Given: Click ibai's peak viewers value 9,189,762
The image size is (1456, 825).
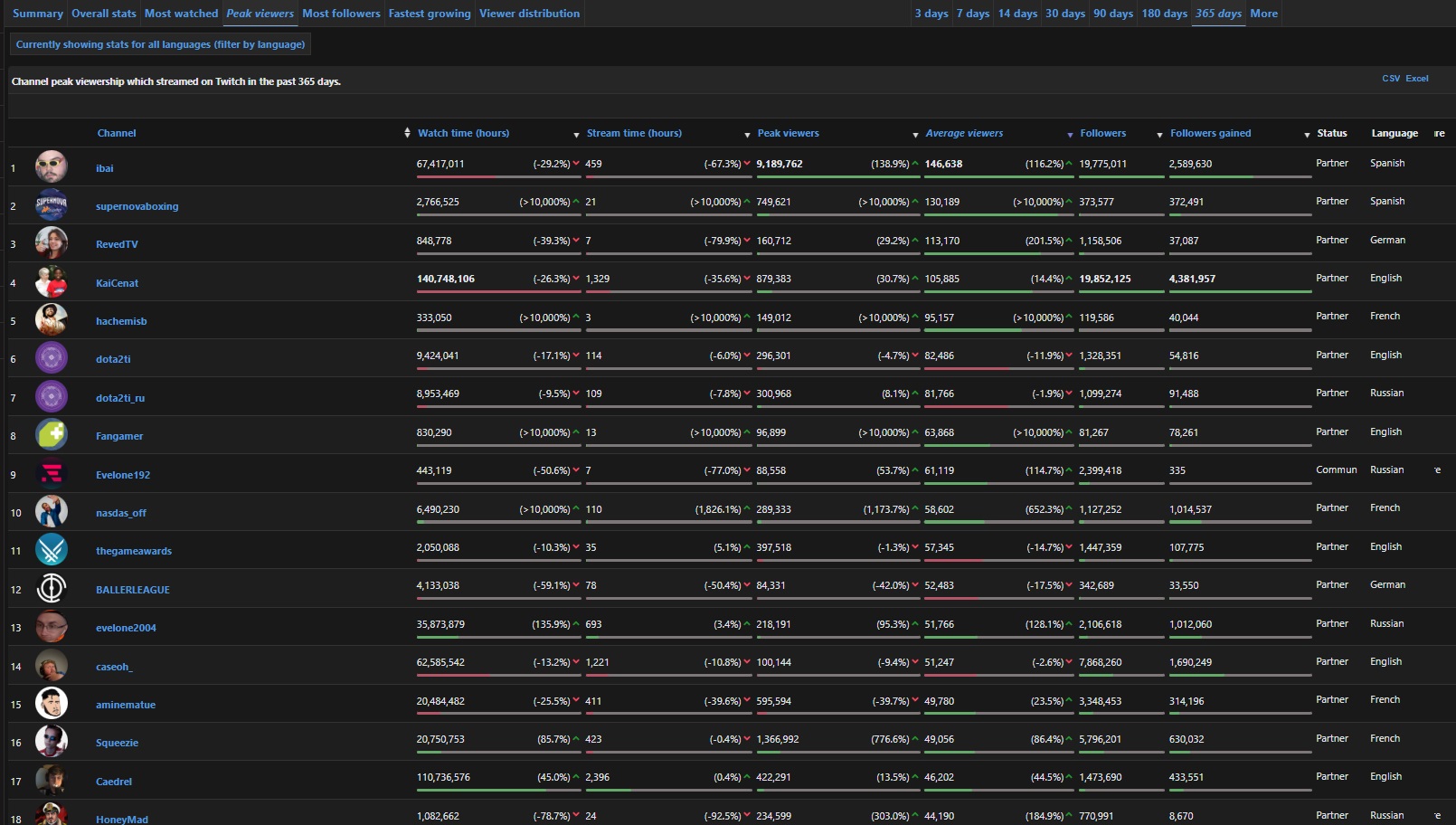Looking at the screenshot, I should 780,164.
